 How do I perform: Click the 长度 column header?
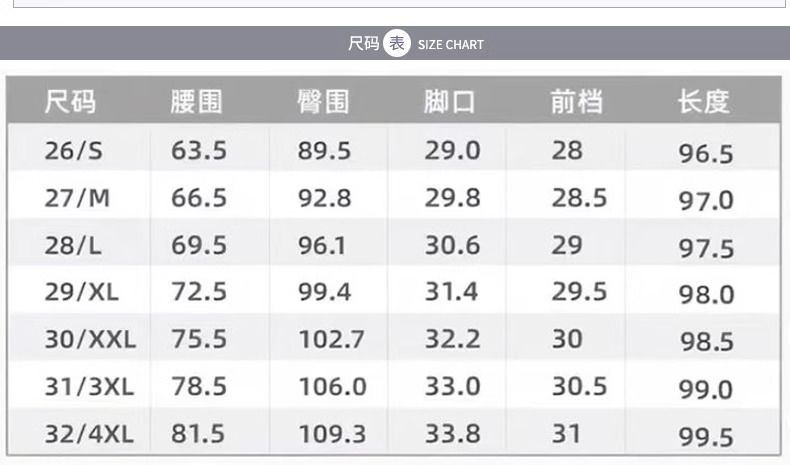(x=703, y=101)
